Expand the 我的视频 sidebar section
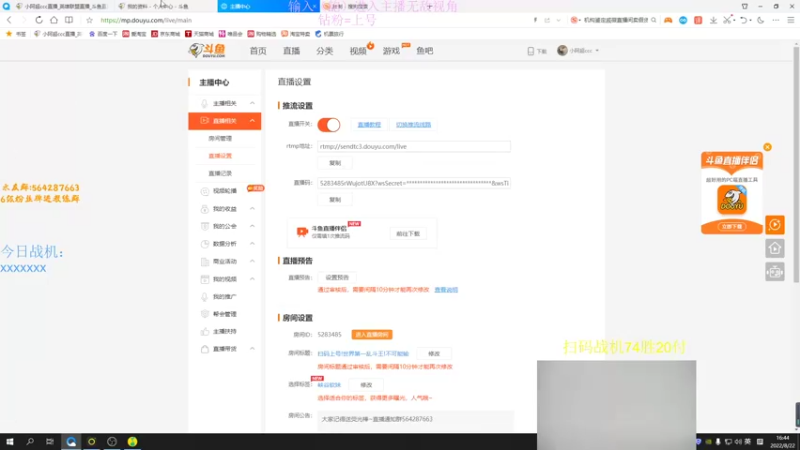800x450 pixels. [x=252, y=279]
